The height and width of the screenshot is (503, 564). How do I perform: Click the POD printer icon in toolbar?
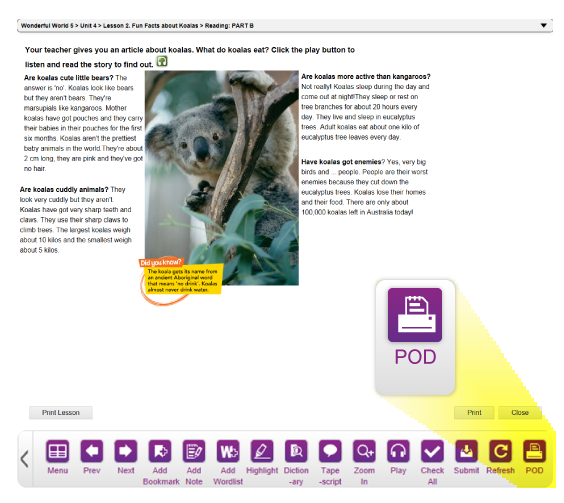click(535, 451)
